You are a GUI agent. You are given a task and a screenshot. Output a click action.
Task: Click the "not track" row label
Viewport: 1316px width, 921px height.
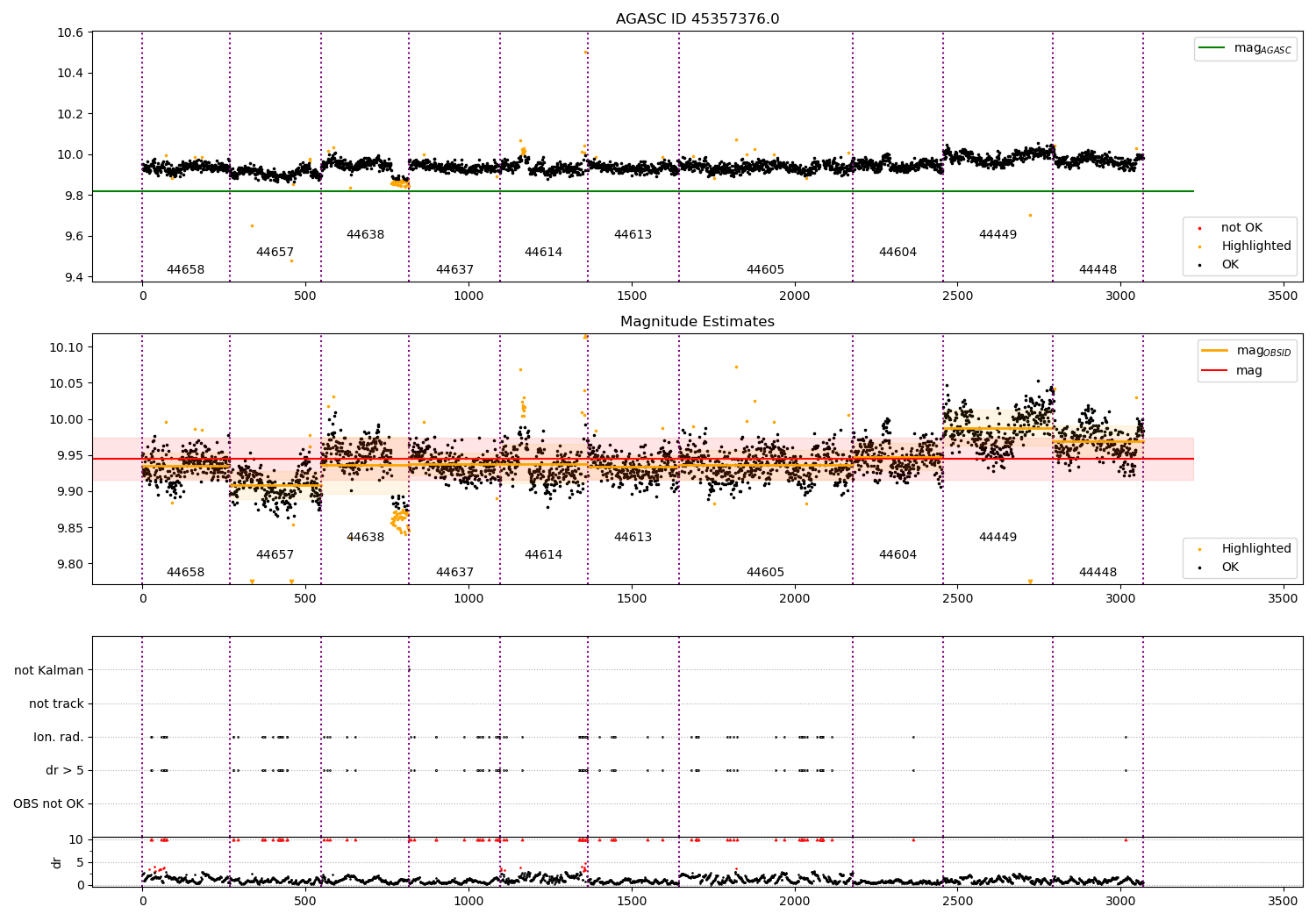(x=56, y=703)
